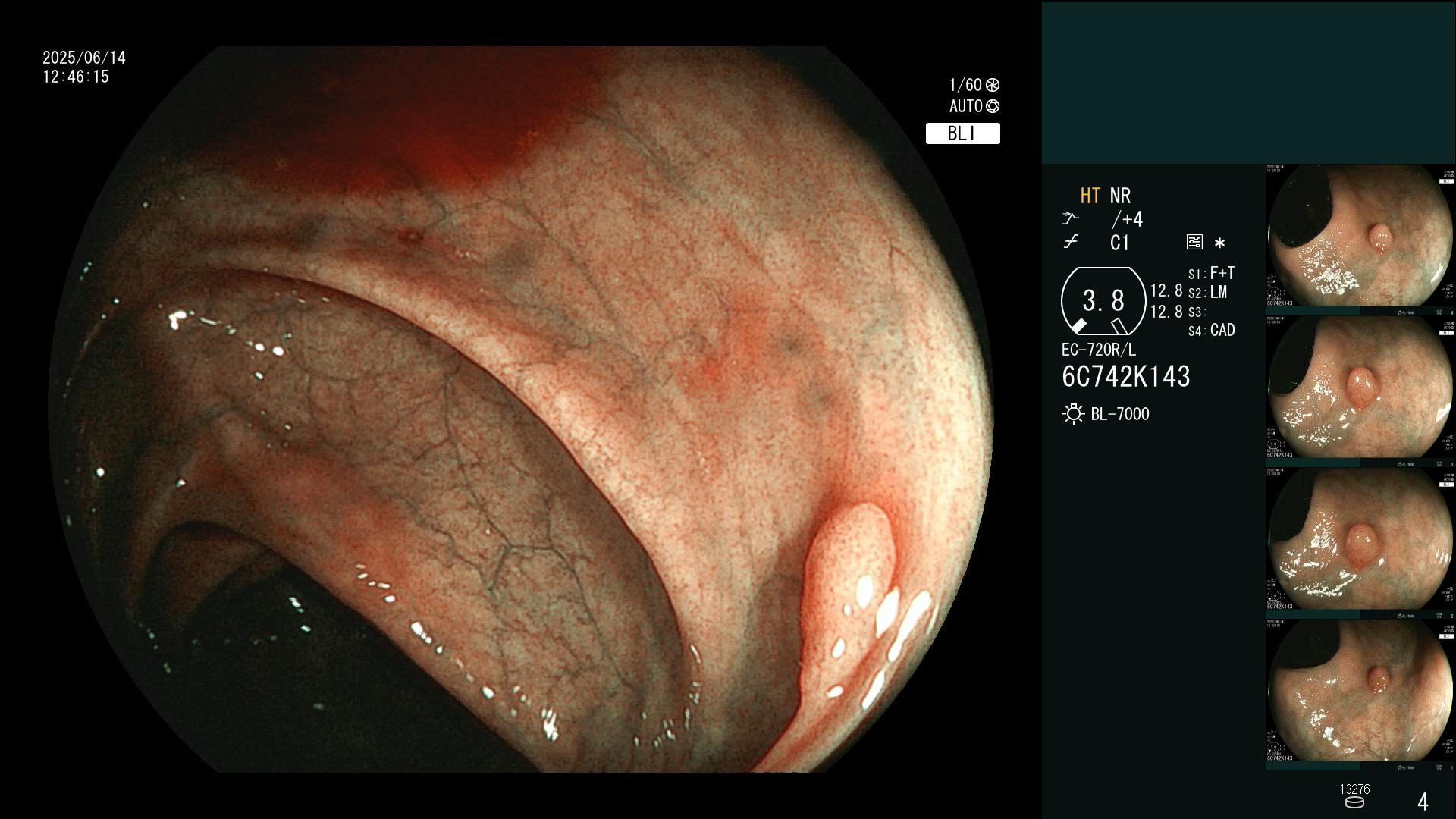Screen dimensions: 1456x819
Task: Click the /+4 structure emphasis value
Action: click(x=1127, y=219)
